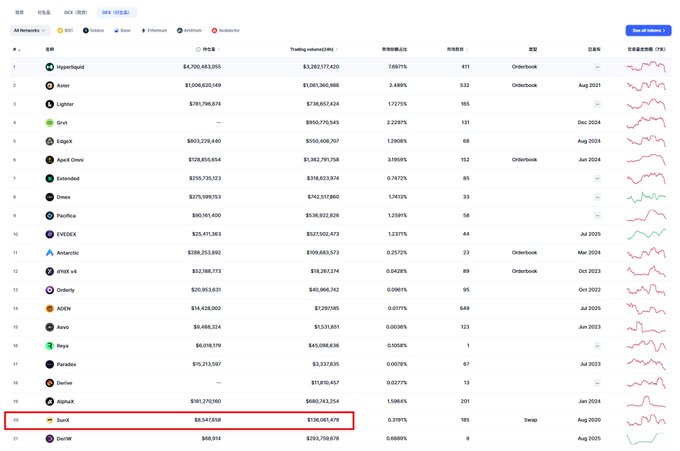680x451 pixels.
Task: Sort by Trading volume(24h) column
Action: pos(314,49)
